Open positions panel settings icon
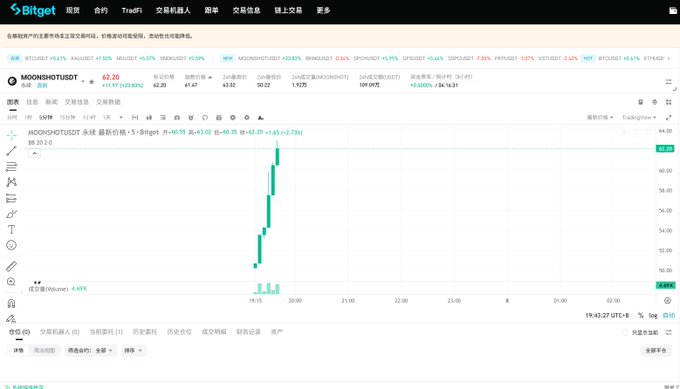 (x=668, y=332)
